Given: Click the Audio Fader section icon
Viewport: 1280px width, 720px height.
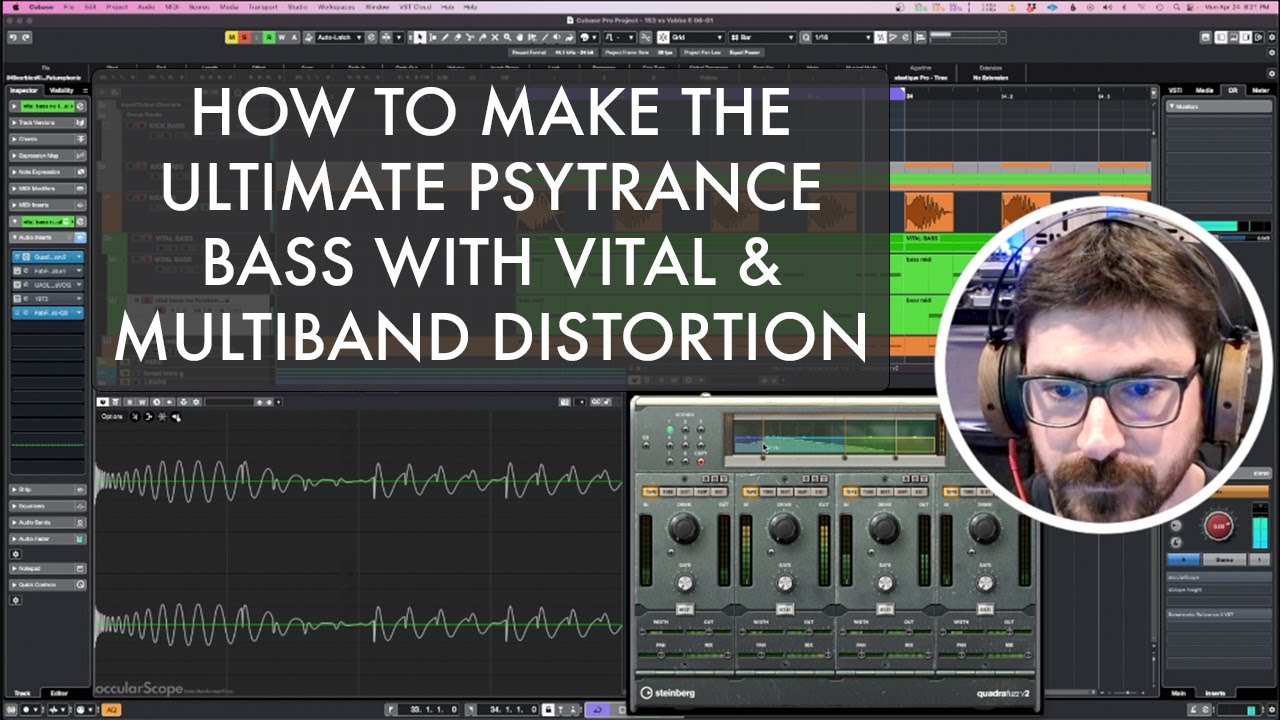Looking at the screenshot, I should 80,538.
